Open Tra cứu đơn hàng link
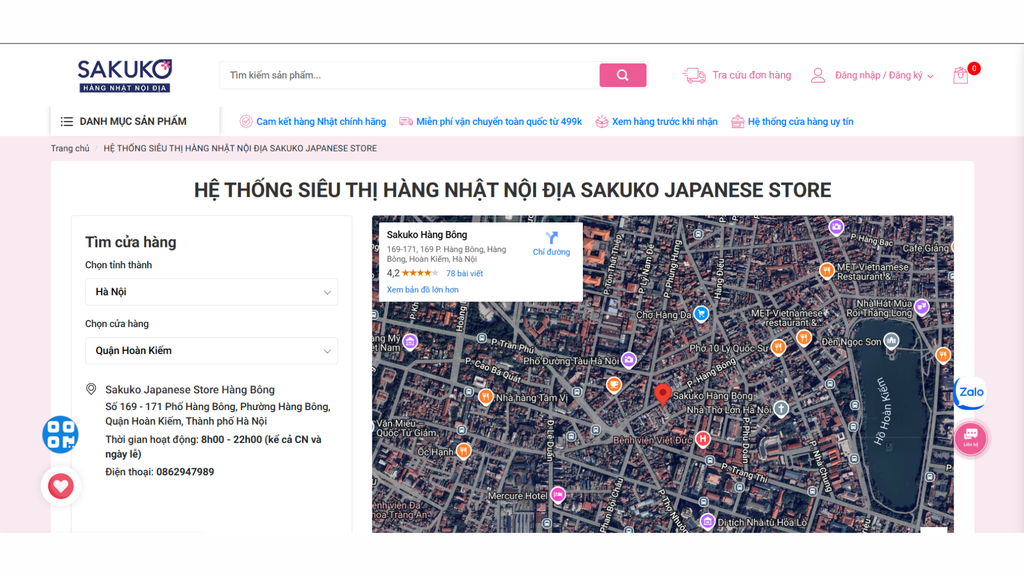Screen dimensions: 1024x576 751,75
